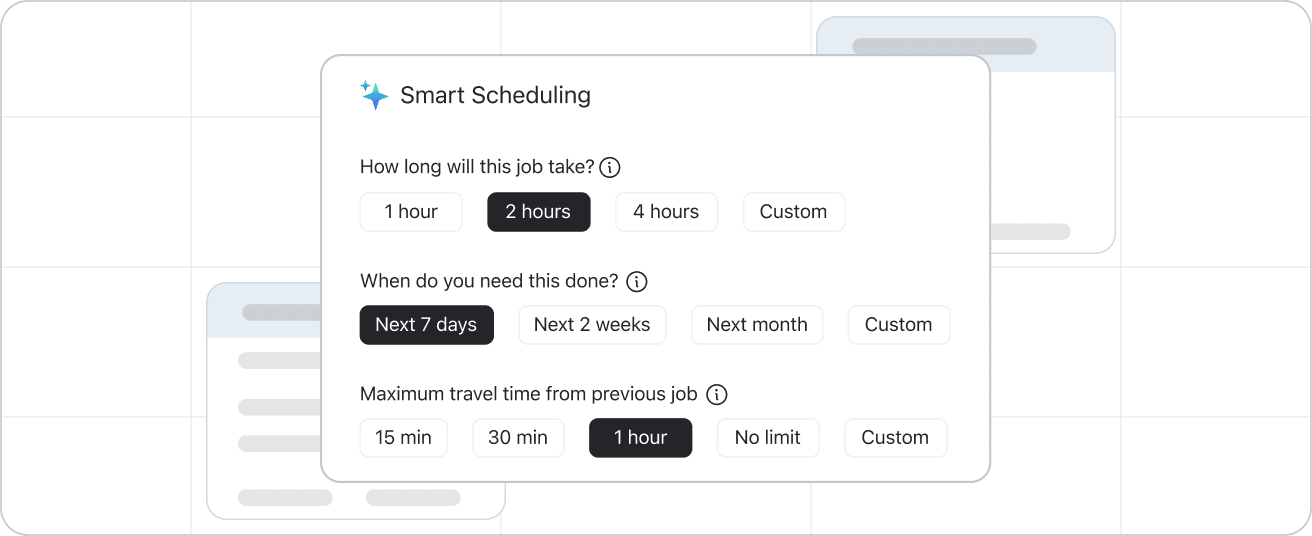Choose 1 hour maximum travel time

pos(640,438)
